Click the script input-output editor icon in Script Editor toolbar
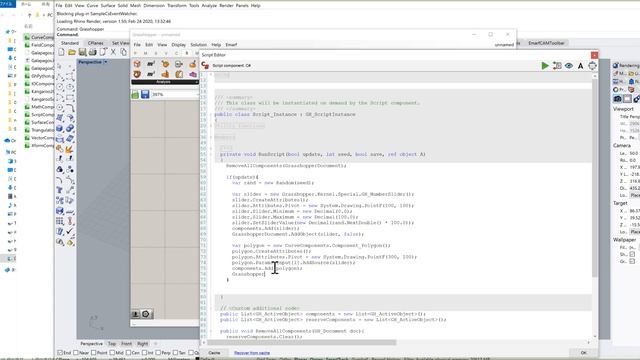640x360 pixels. pos(557,66)
